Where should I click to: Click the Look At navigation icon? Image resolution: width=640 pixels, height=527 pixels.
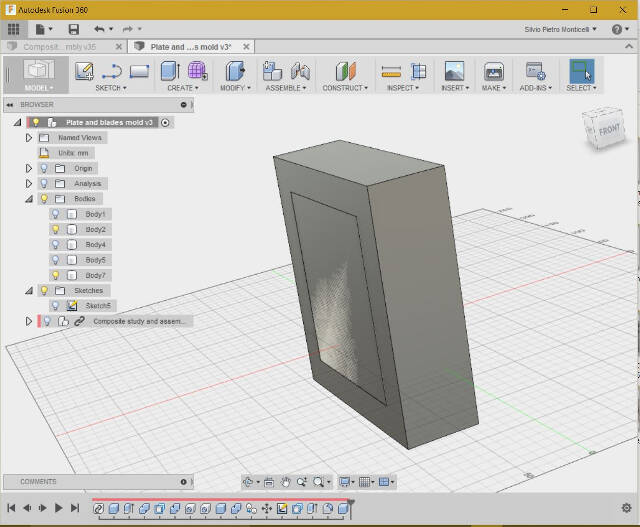point(269,482)
